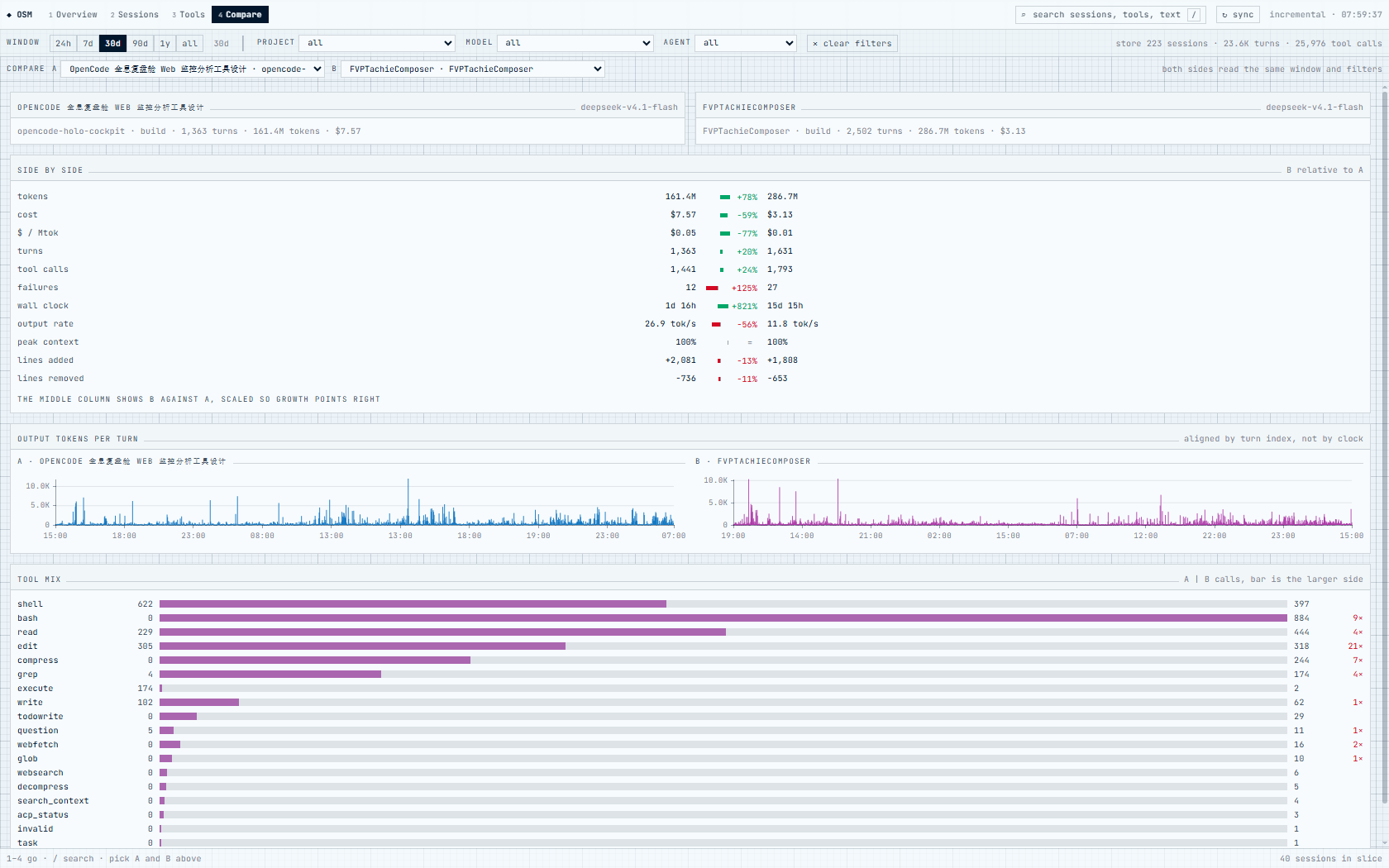This screenshot has height=868, width=1389.
Task: Click the bash tool mix bar
Action: [723, 618]
